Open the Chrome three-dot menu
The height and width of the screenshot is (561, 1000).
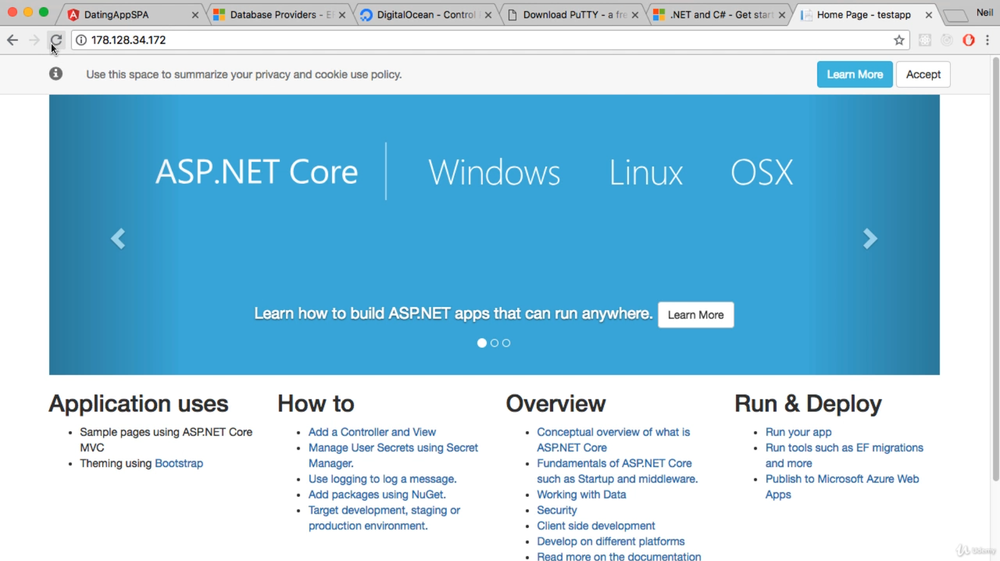[988, 40]
